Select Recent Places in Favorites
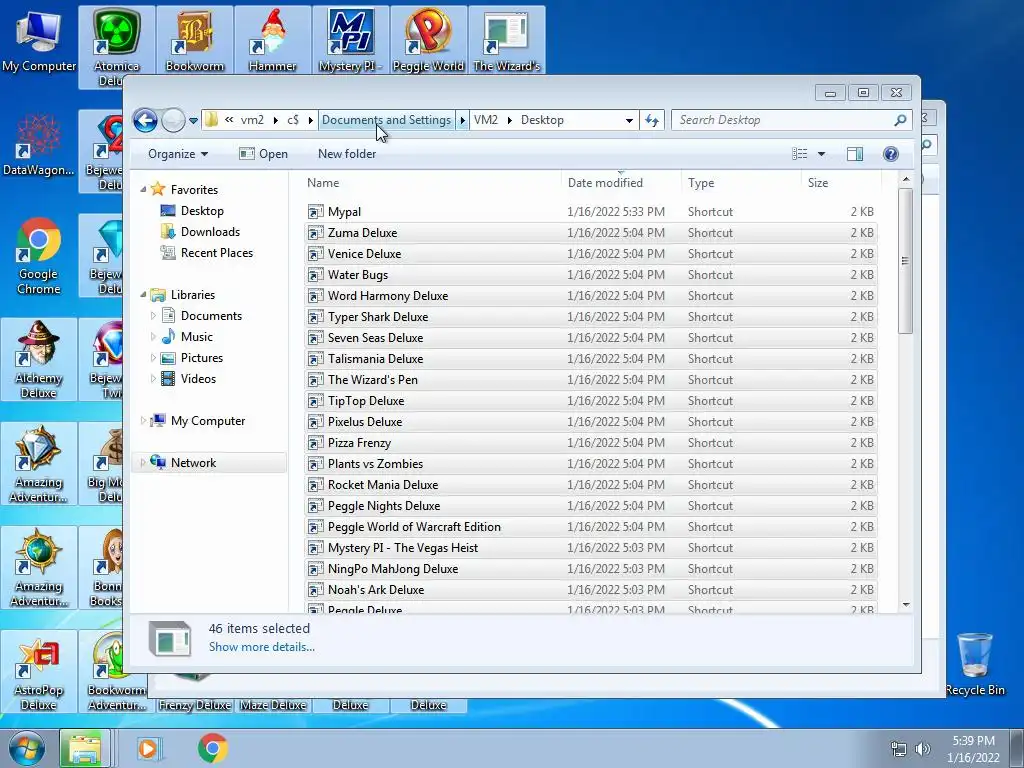Viewport: 1024px width, 768px height. [x=216, y=253]
